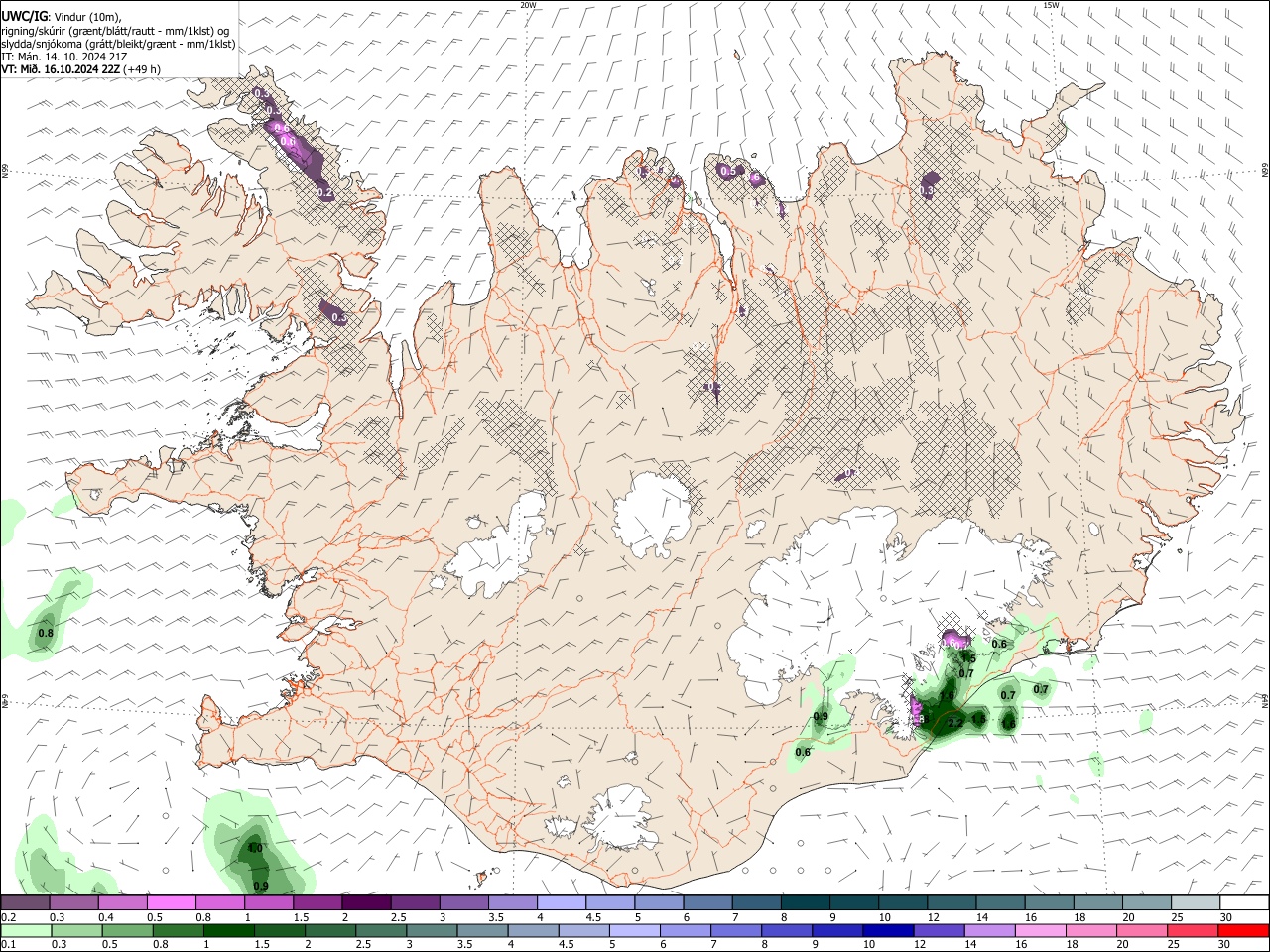Click the '4.0' rain value on the map
Screen dimensions: 1270x952
point(255,849)
